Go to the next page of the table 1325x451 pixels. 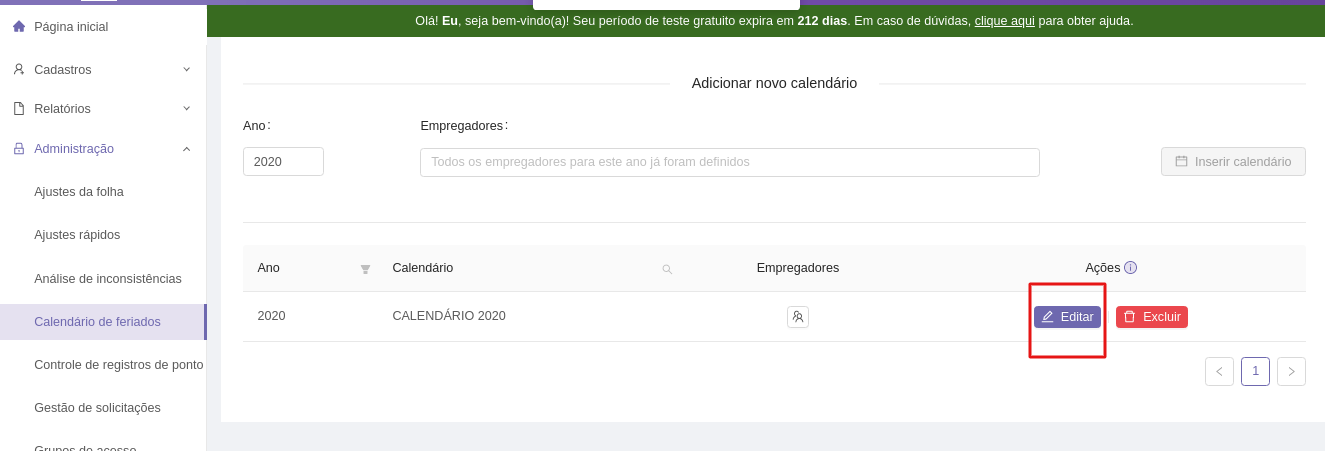pos(1291,372)
